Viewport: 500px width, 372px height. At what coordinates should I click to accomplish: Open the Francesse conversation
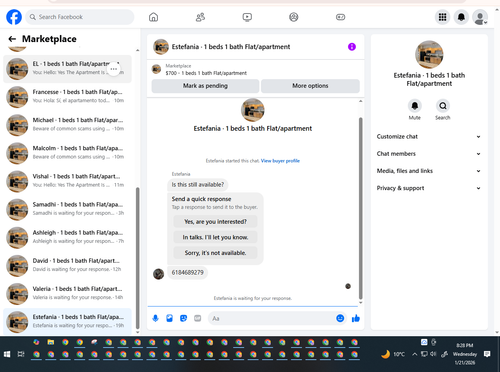point(67,97)
